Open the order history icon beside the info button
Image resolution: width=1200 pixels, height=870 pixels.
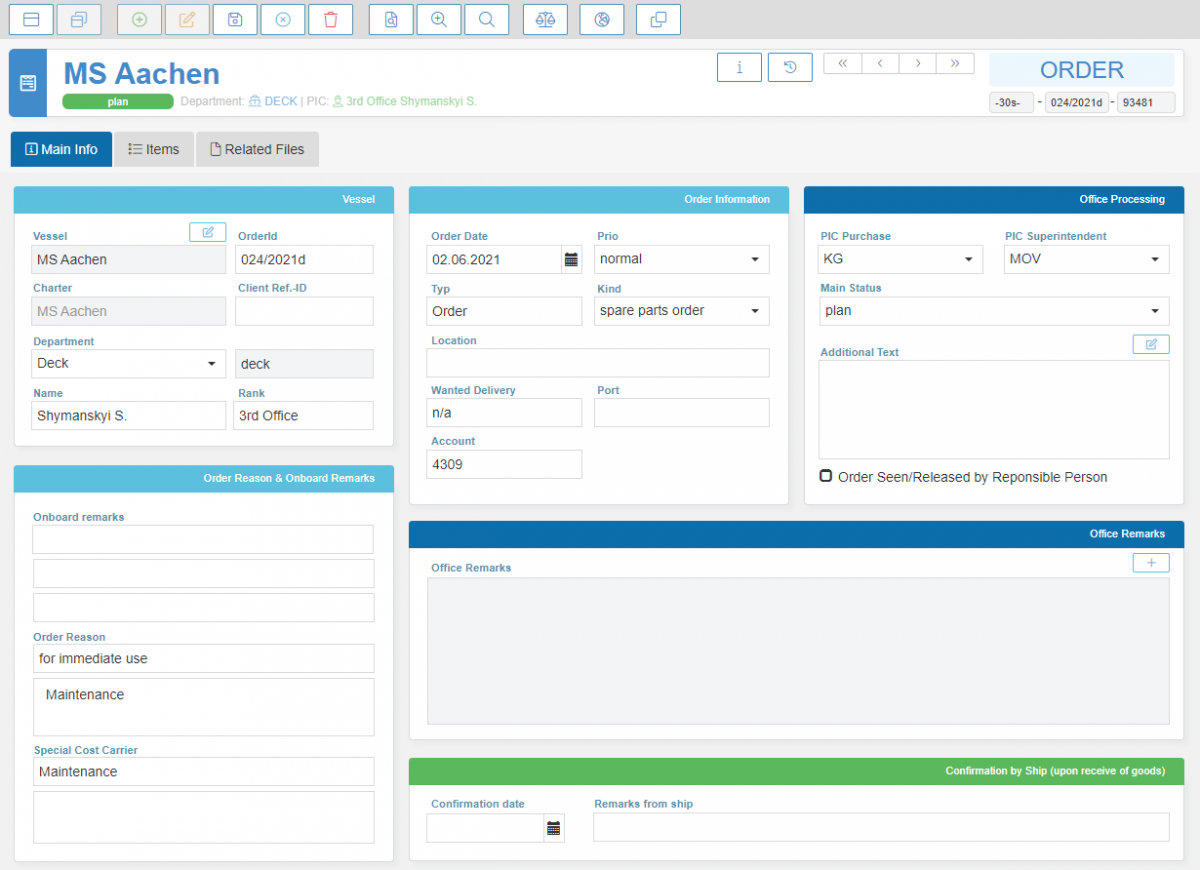789,67
